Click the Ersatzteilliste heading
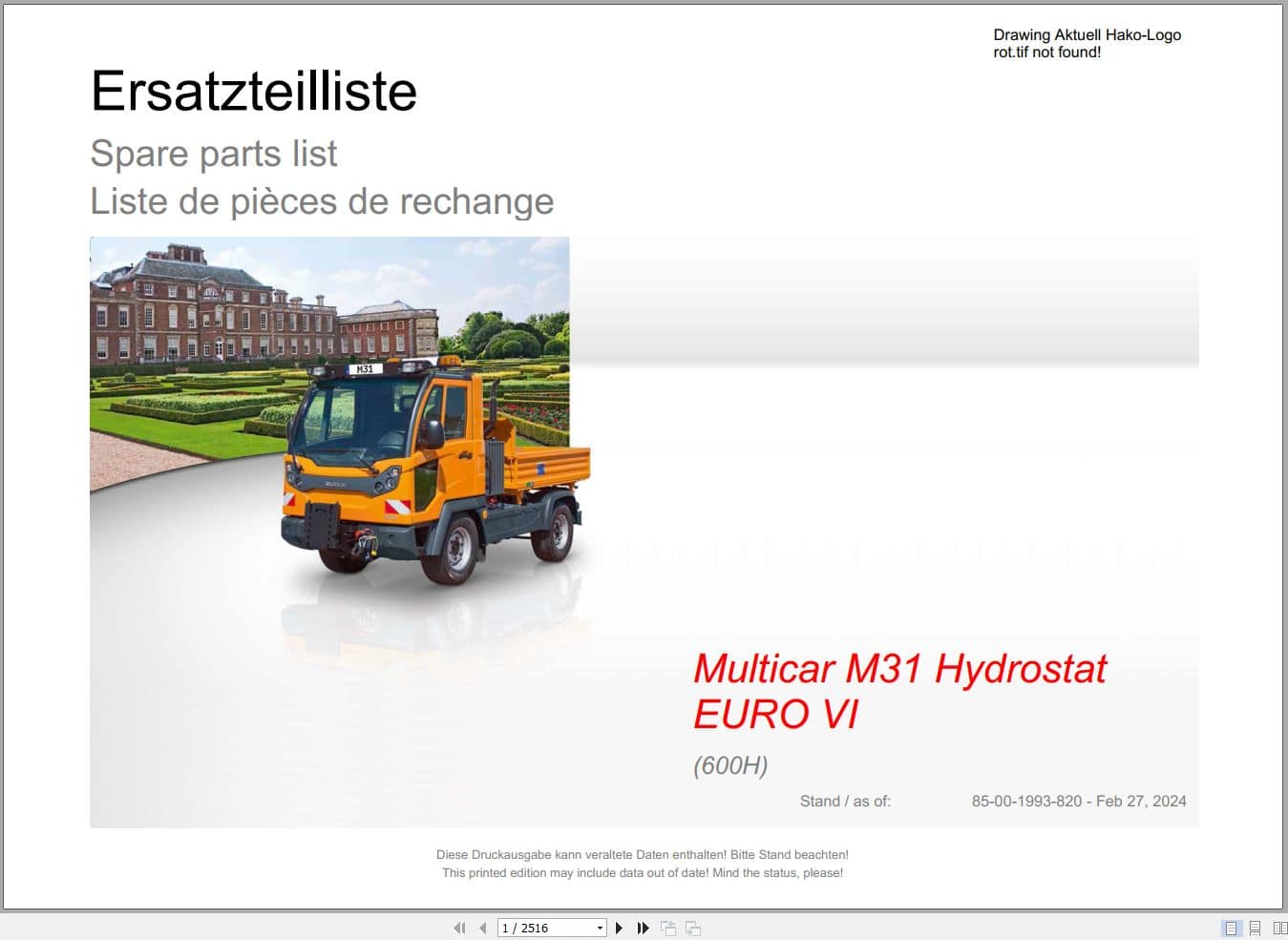1288x940 pixels. click(x=253, y=91)
